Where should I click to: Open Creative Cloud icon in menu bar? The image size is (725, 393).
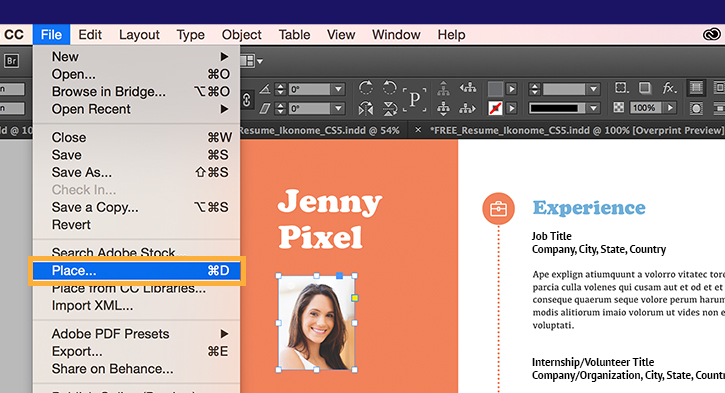(712, 35)
